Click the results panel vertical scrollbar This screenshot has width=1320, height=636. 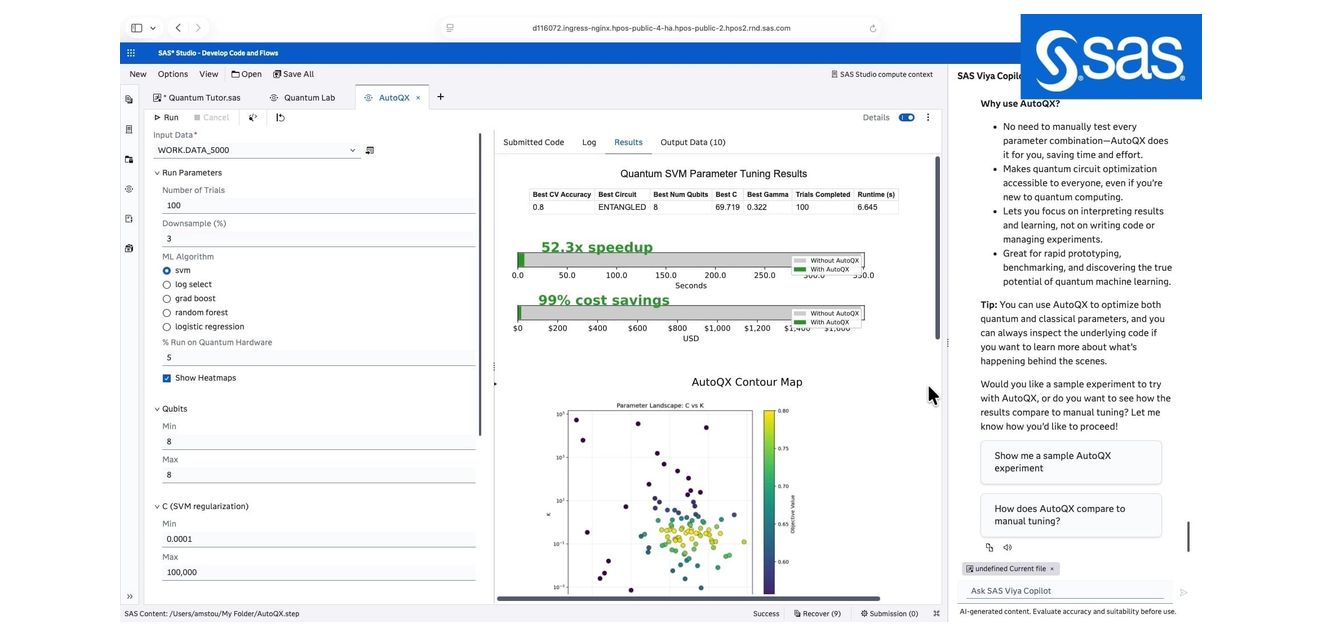(x=937, y=246)
